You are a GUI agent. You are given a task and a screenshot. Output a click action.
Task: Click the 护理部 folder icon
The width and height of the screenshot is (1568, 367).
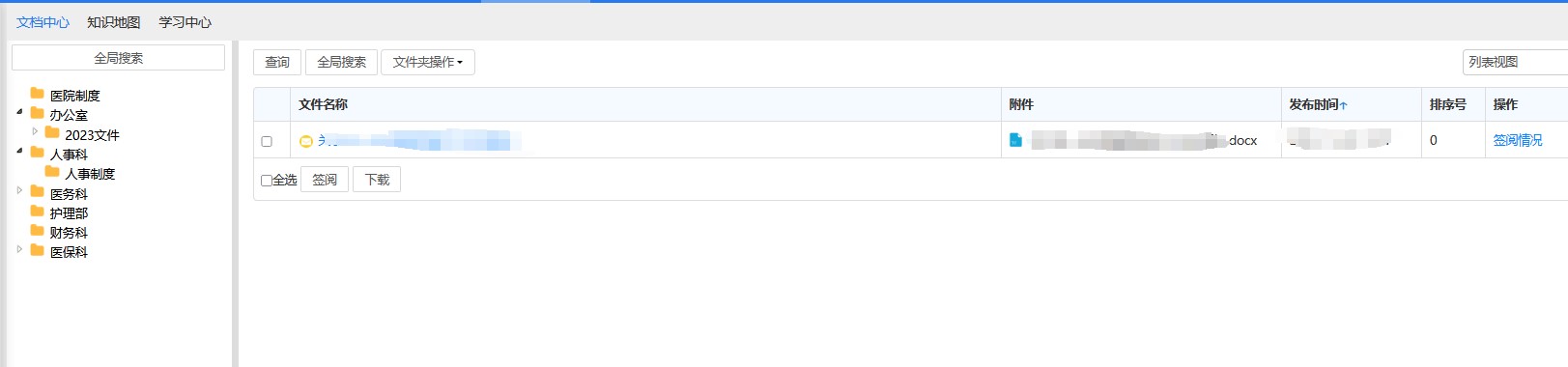pyautogui.click(x=37, y=212)
